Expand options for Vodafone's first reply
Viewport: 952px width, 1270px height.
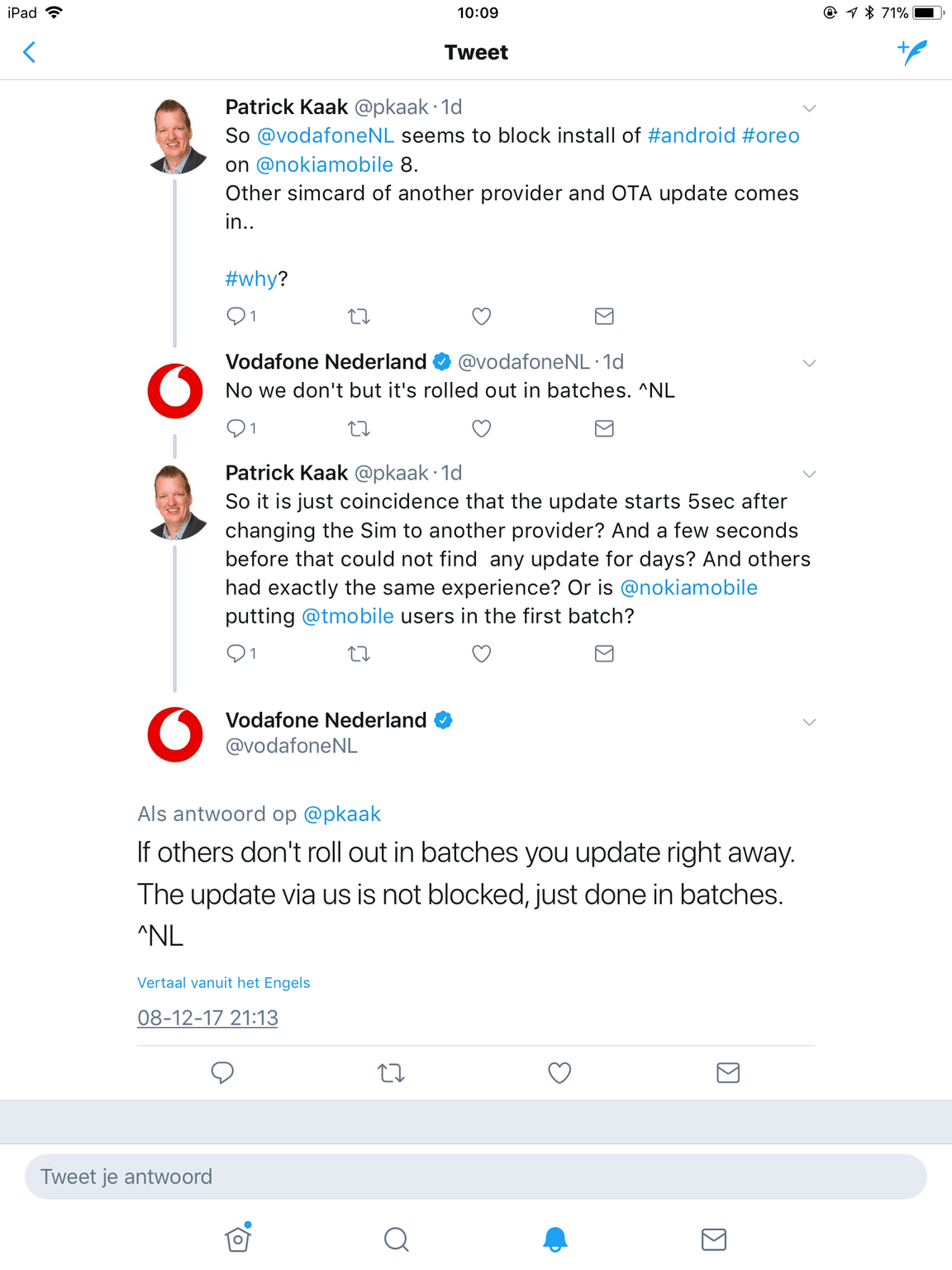[809, 363]
